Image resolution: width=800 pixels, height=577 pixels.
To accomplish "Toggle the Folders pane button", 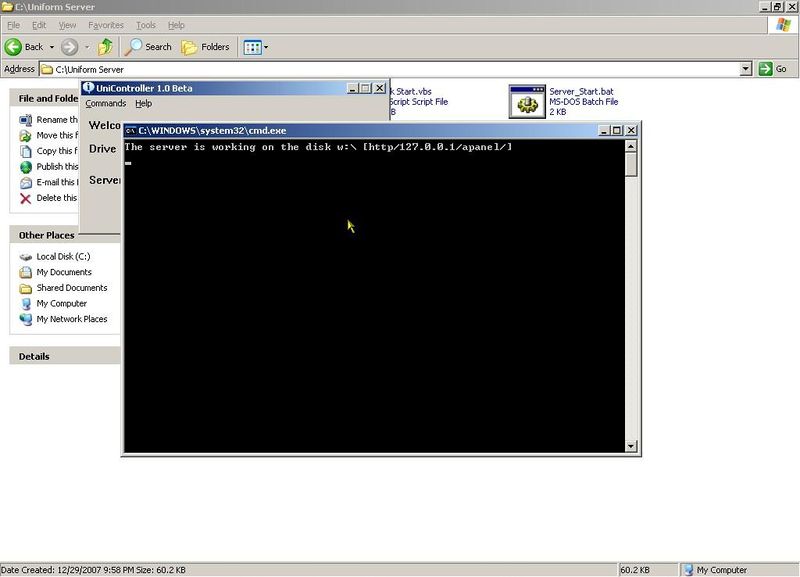I will [x=206, y=47].
